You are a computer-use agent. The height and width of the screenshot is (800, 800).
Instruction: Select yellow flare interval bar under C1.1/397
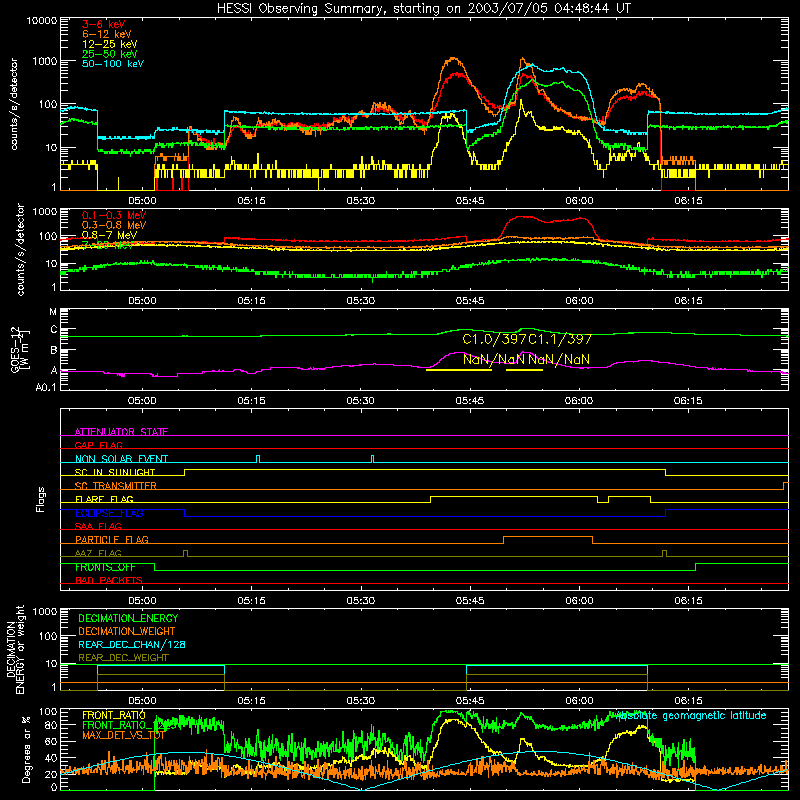[524, 370]
